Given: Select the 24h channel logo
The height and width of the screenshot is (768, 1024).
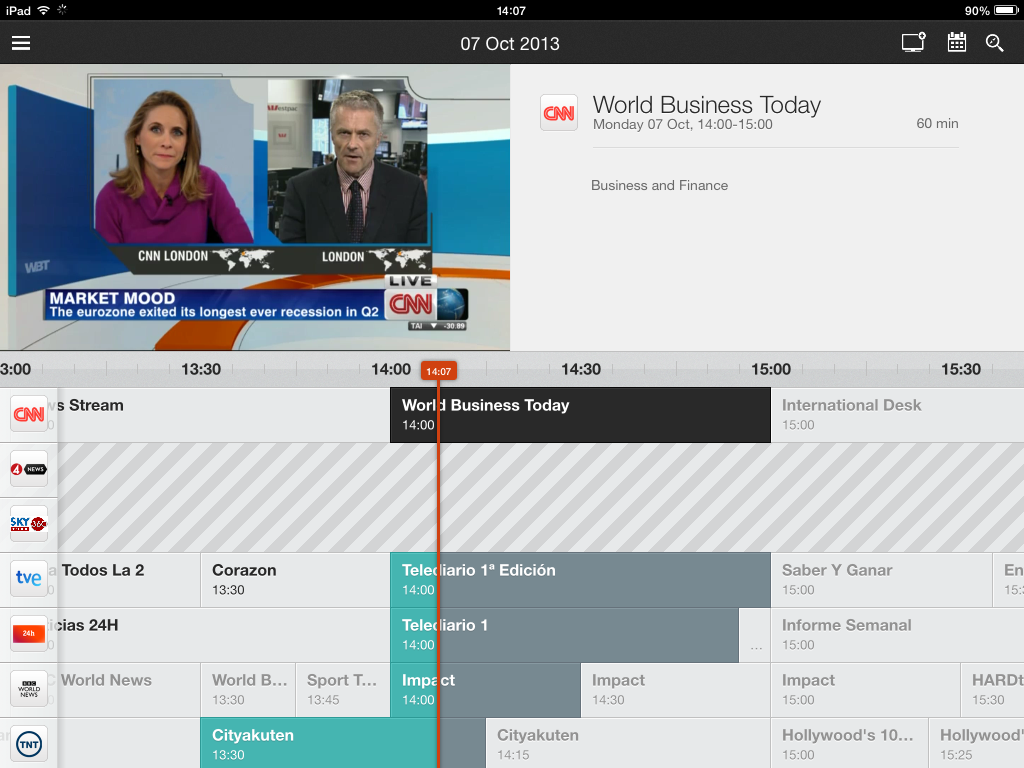Looking at the screenshot, I should (29, 633).
